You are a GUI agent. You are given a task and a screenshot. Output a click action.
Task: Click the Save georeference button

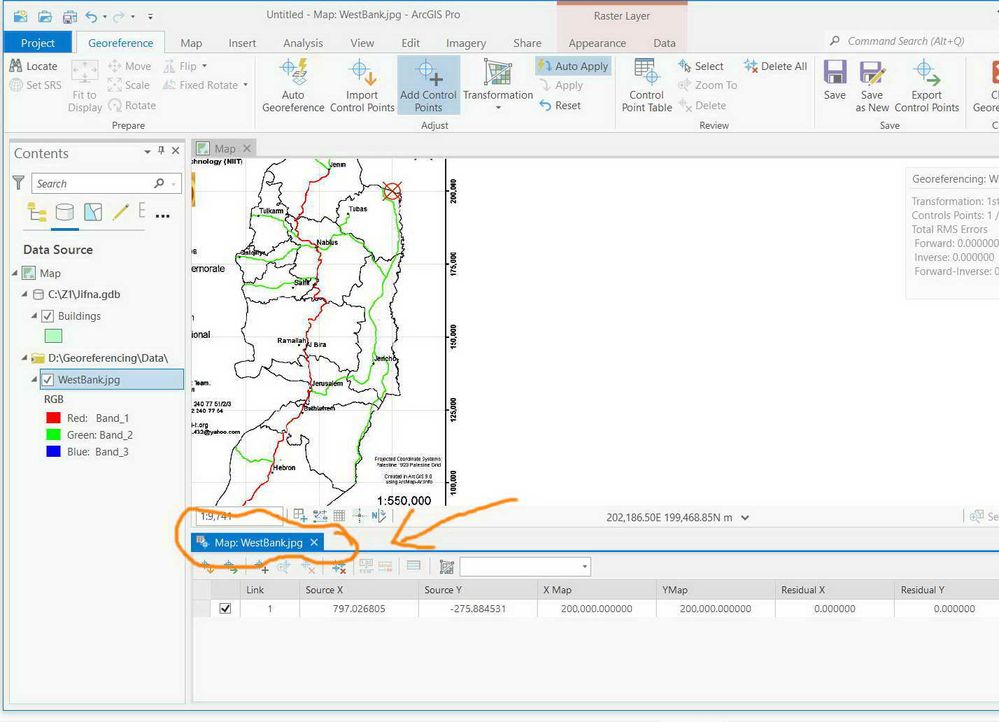(835, 80)
